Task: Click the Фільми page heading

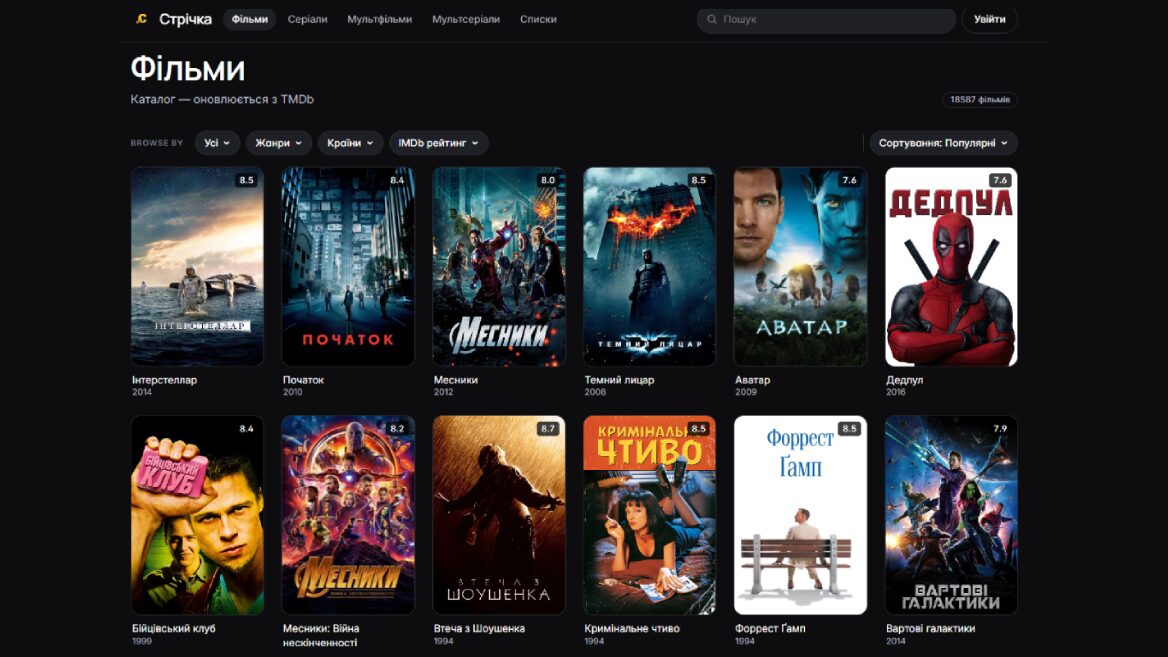Action: (188, 69)
